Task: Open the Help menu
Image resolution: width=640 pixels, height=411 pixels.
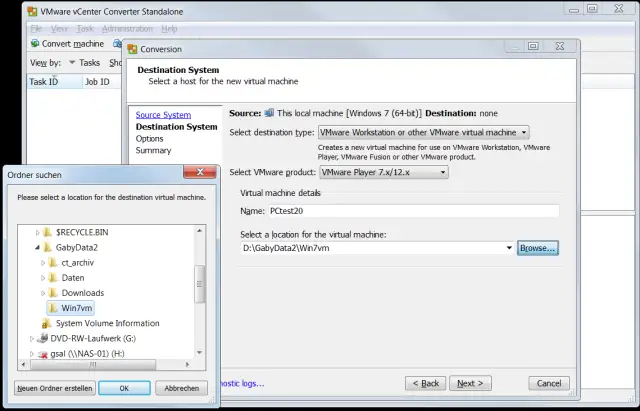Action: point(169,29)
